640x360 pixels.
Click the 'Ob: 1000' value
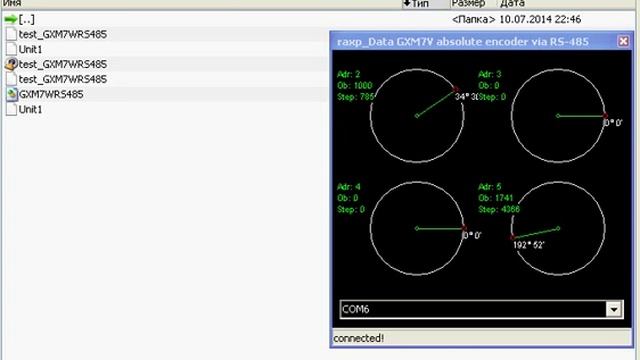click(x=355, y=86)
